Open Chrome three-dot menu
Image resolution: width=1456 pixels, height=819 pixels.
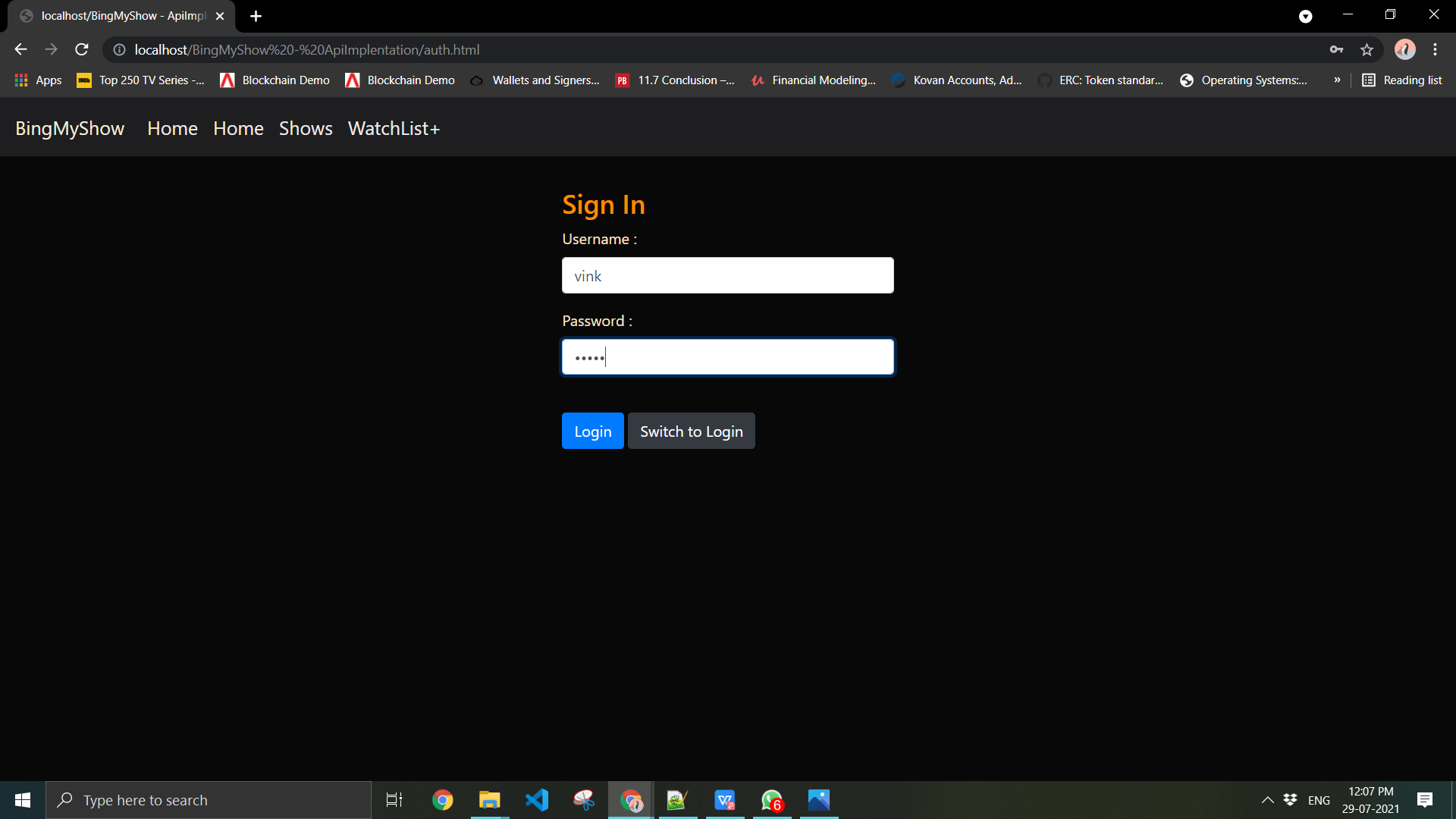[1435, 50]
